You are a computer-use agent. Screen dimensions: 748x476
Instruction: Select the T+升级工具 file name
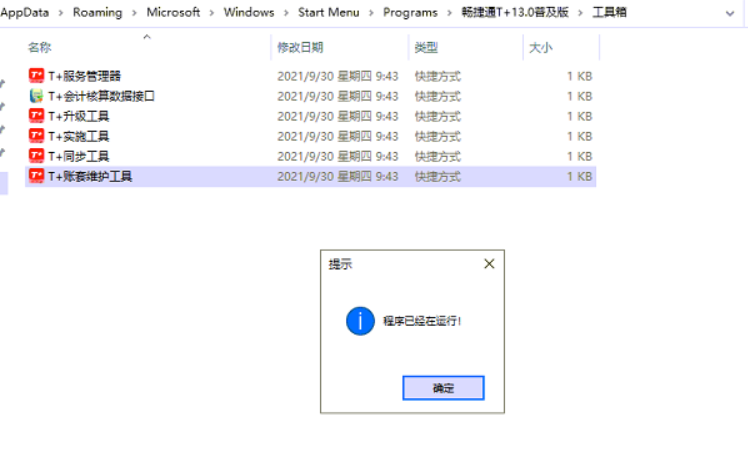tap(79, 116)
